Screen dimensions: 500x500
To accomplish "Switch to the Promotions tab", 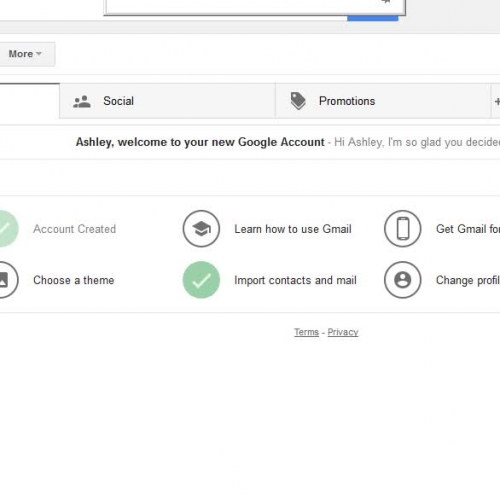I will 383,101.
